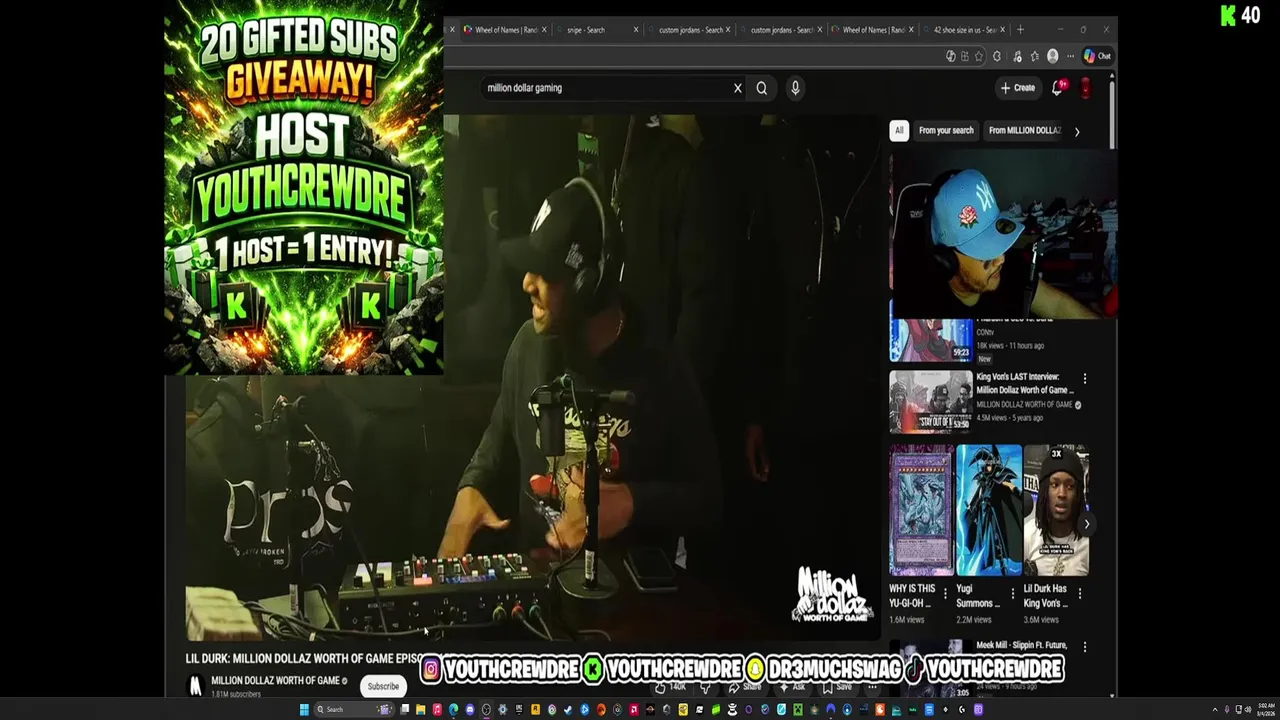Open the channel avatar below the video

click(196, 686)
